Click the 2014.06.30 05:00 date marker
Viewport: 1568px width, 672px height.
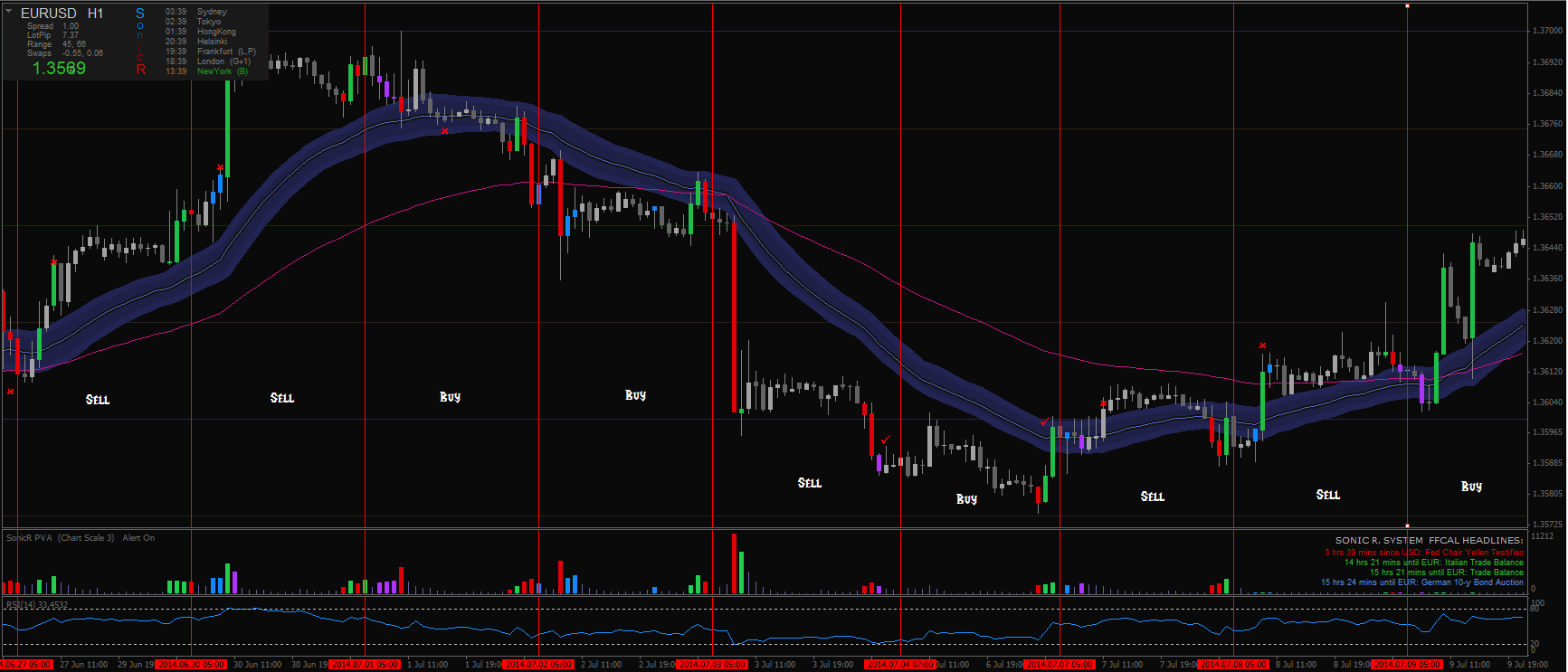191,665
